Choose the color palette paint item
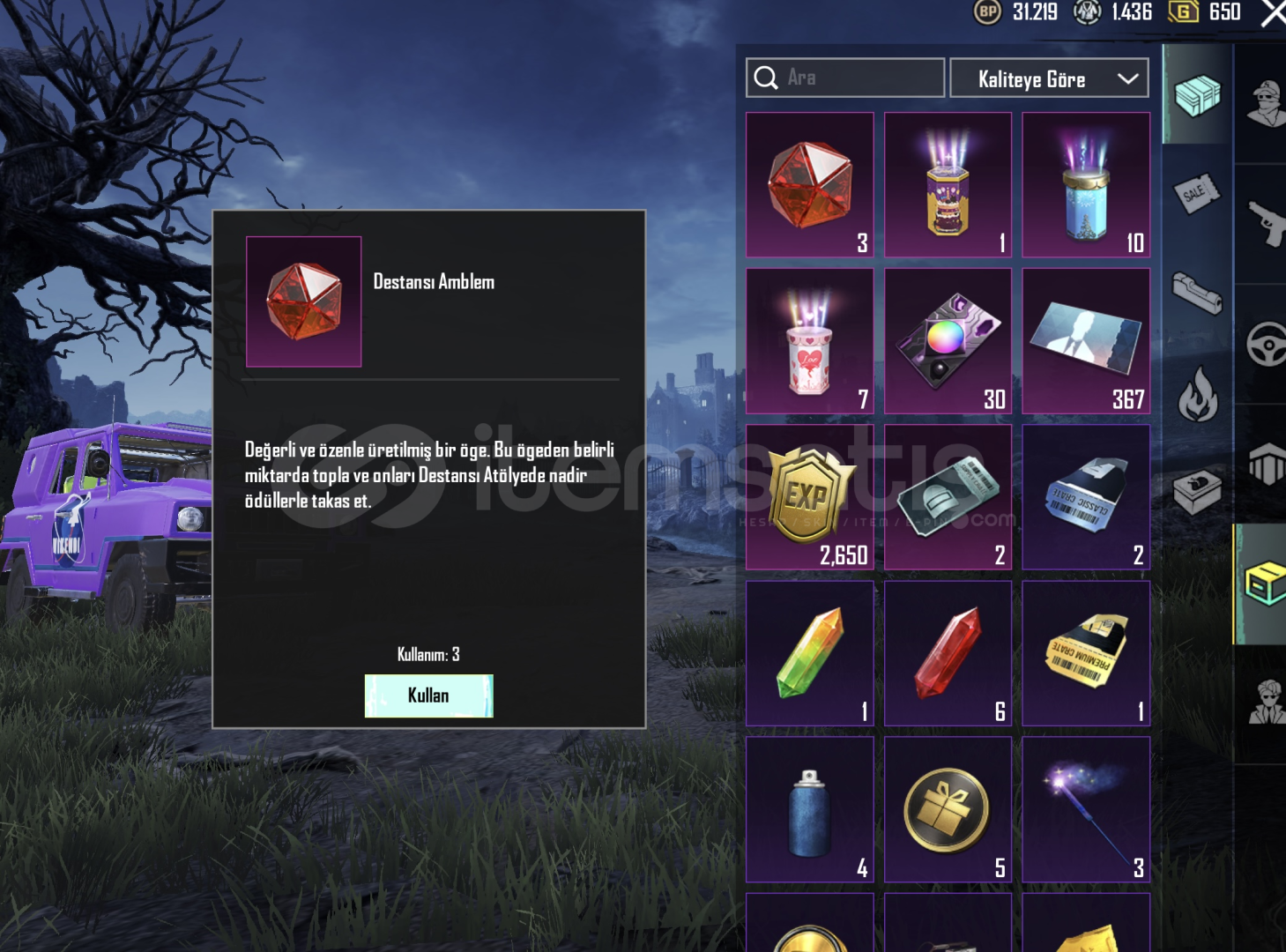 948,341
